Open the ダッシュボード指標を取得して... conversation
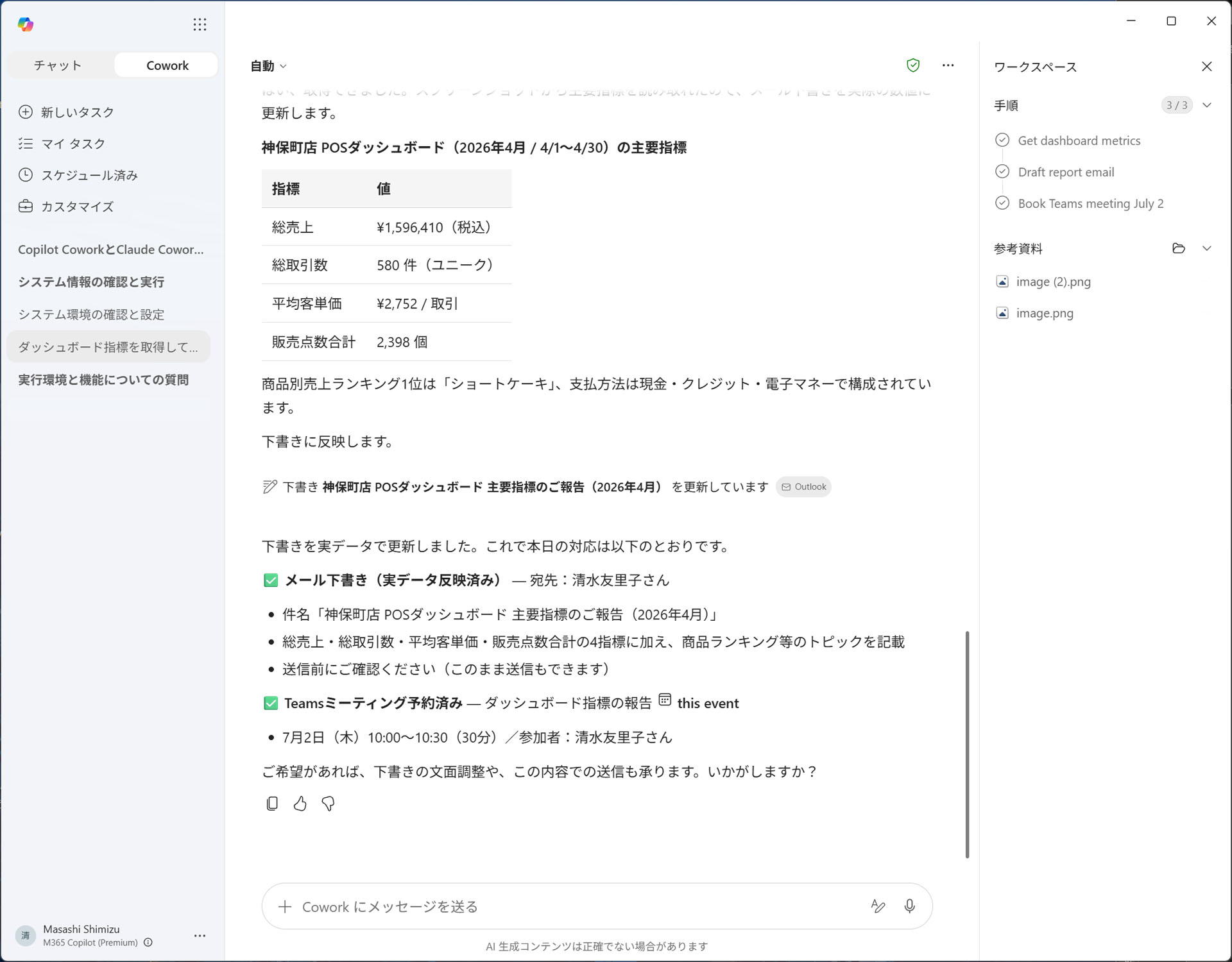Image resolution: width=1232 pixels, height=962 pixels. tap(108, 347)
